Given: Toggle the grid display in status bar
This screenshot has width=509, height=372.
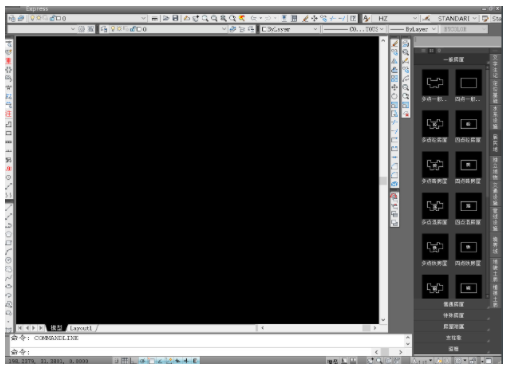Looking at the screenshot, I should point(125,360).
